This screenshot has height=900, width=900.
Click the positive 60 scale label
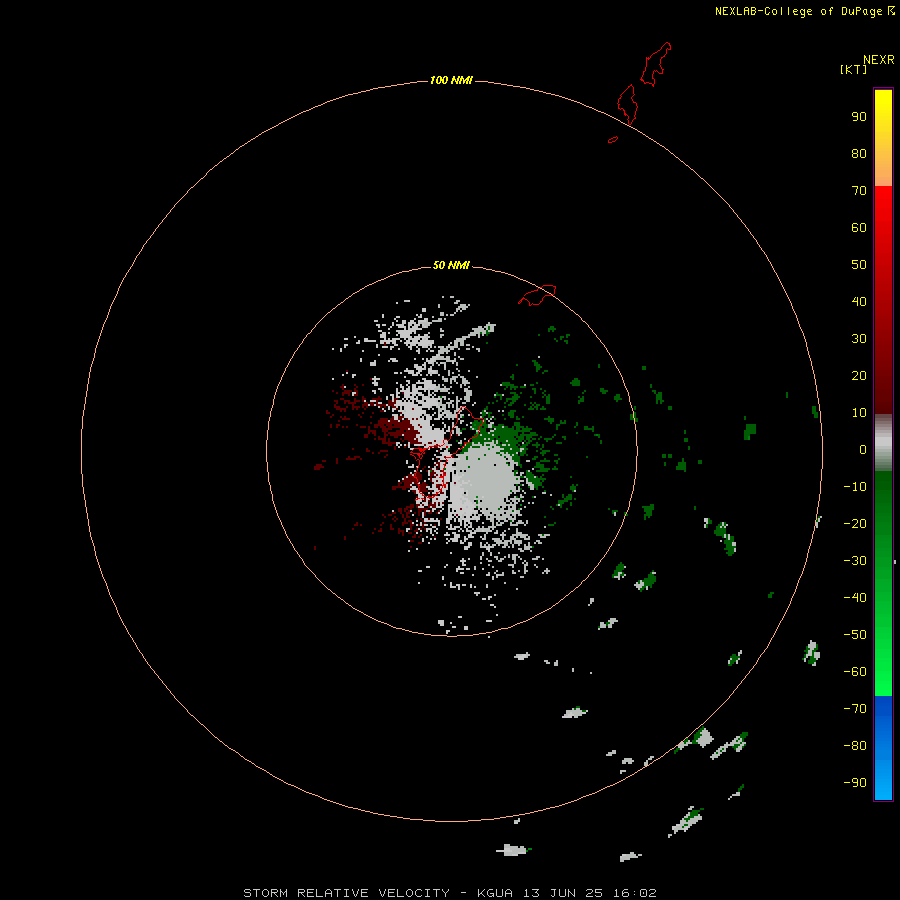(859, 227)
